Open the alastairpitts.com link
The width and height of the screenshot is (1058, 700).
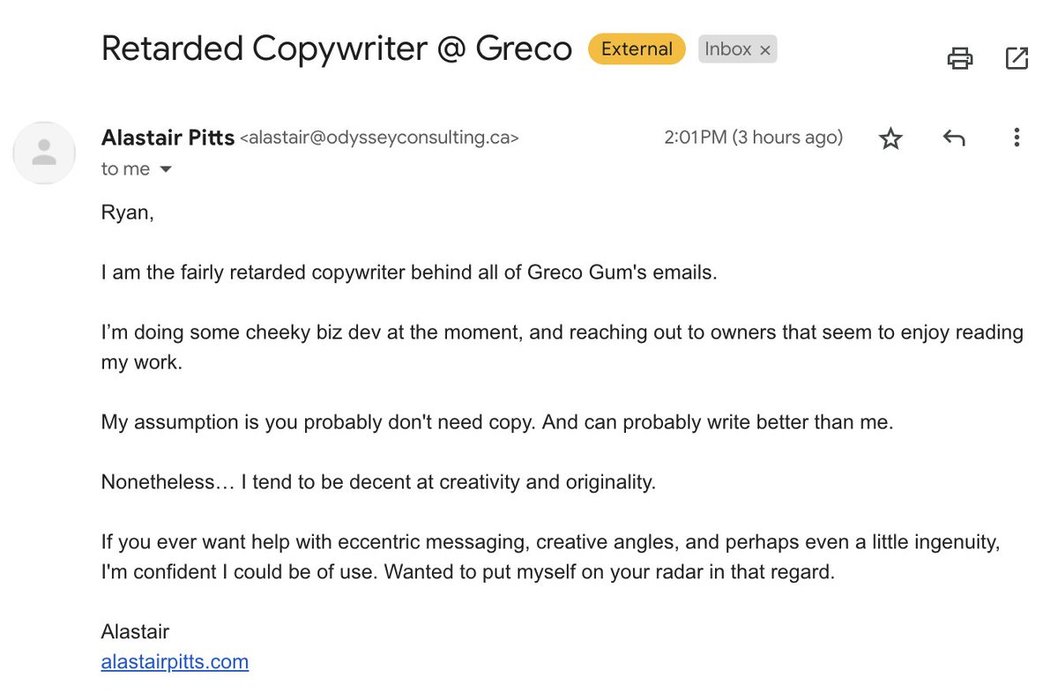click(175, 662)
